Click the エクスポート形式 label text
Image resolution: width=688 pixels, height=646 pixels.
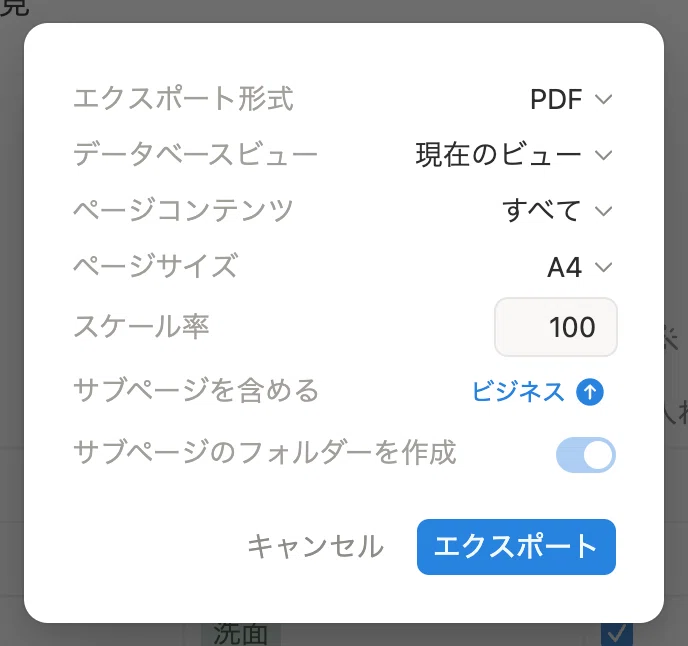pyautogui.click(x=183, y=98)
